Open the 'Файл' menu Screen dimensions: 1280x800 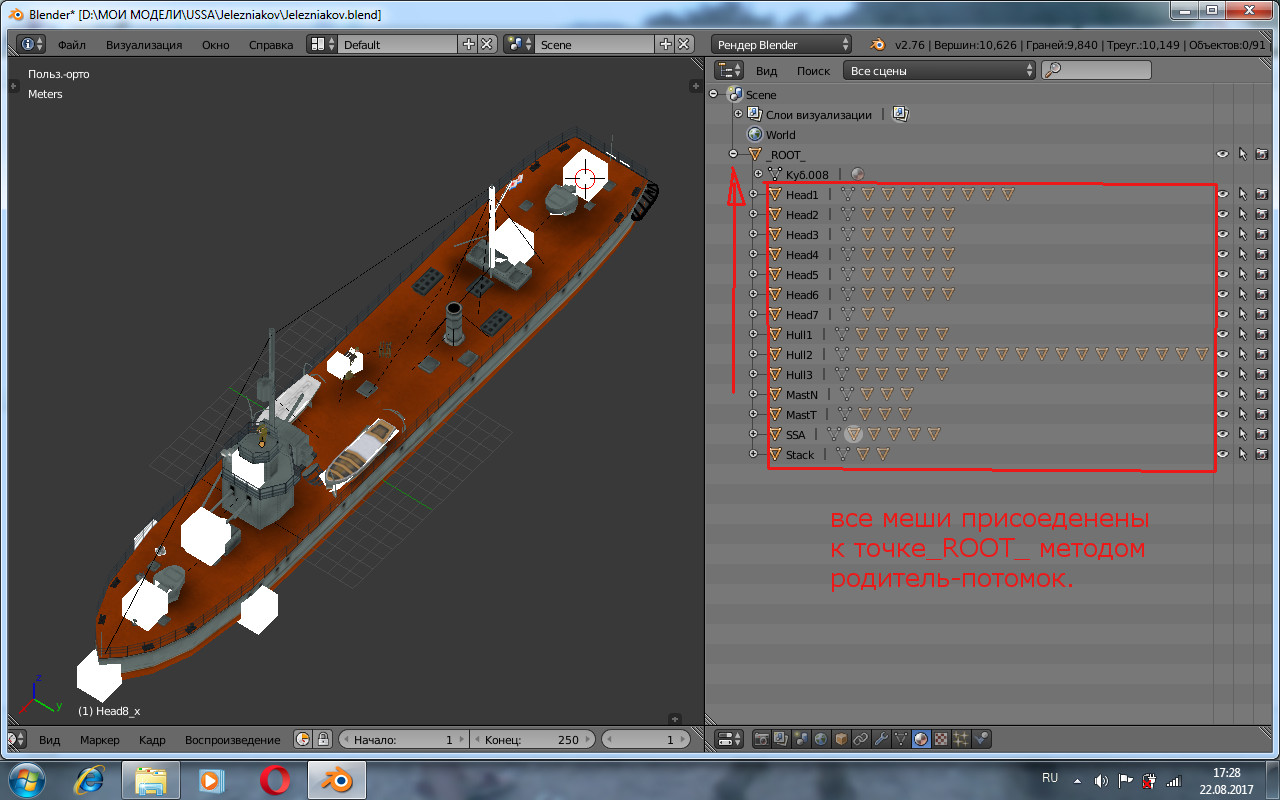[x=71, y=45]
